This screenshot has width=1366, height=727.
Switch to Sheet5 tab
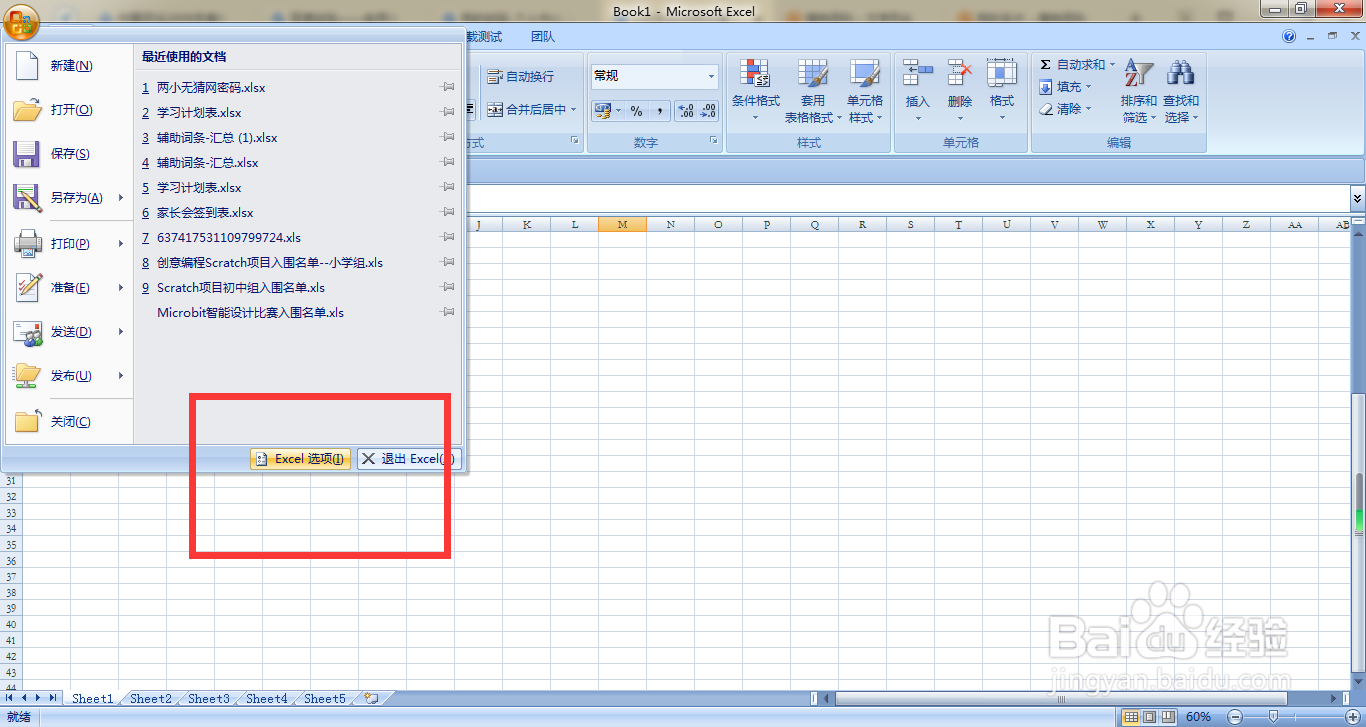[325, 699]
